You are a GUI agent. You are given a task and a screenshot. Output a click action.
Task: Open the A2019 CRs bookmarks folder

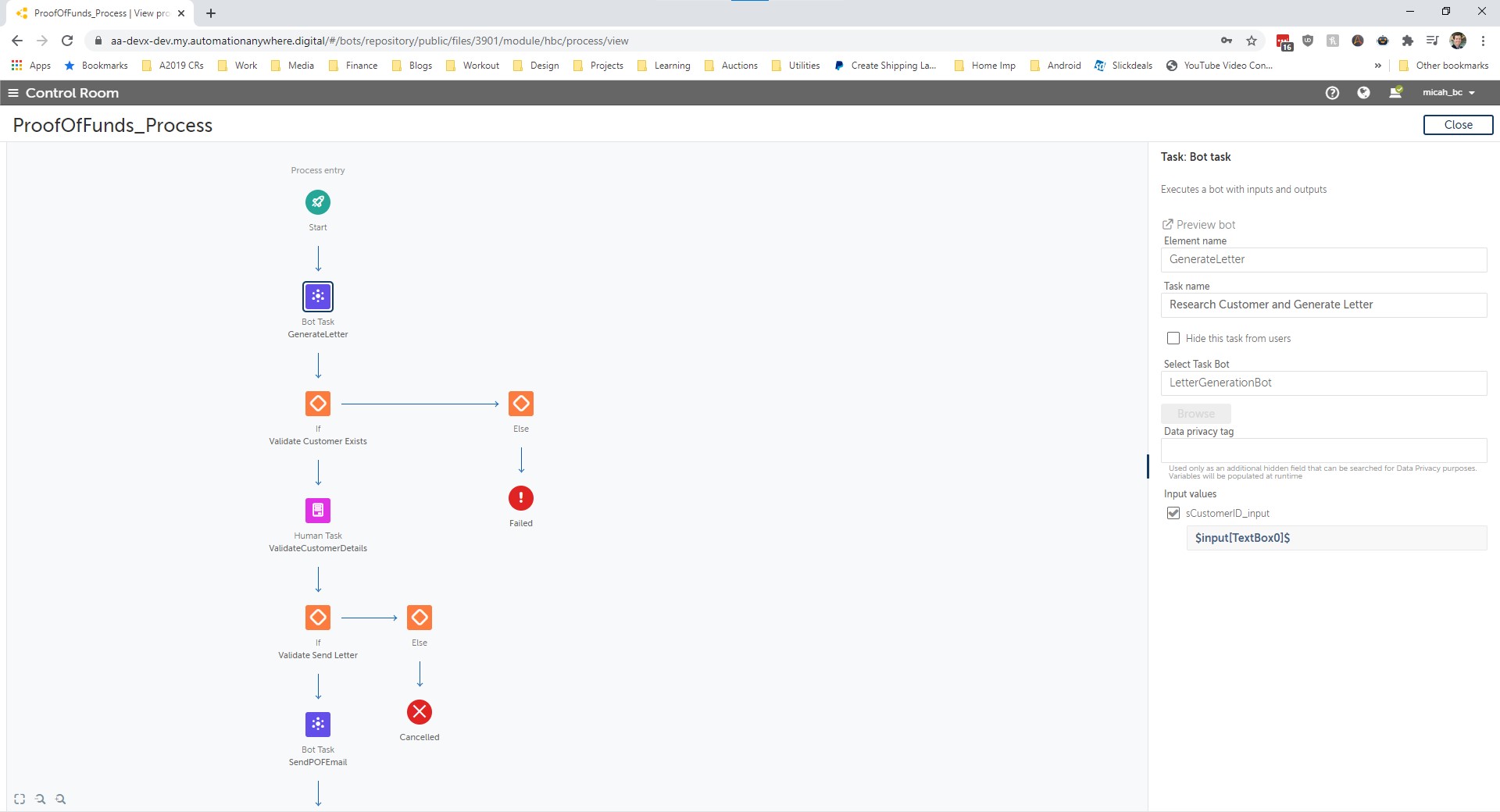(x=173, y=66)
